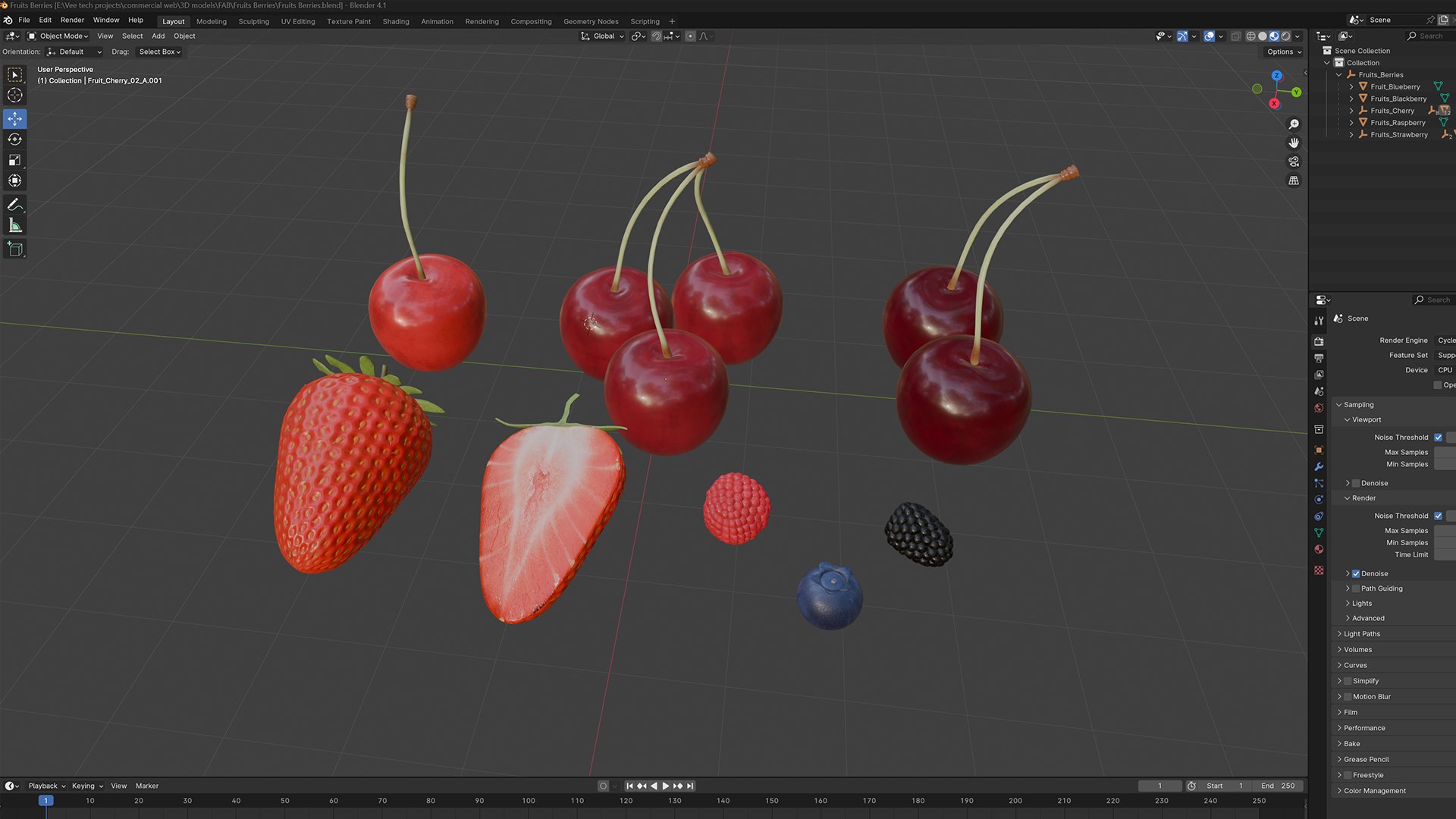
Task: Switch to the Shading workspace tab
Action: click(395, 21)
